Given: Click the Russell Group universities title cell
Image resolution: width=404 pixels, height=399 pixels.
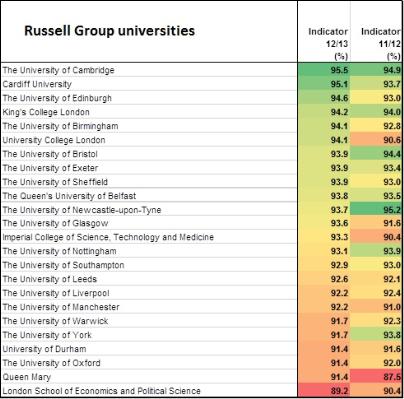Looking at the screenshot, I should click(149, 31).
